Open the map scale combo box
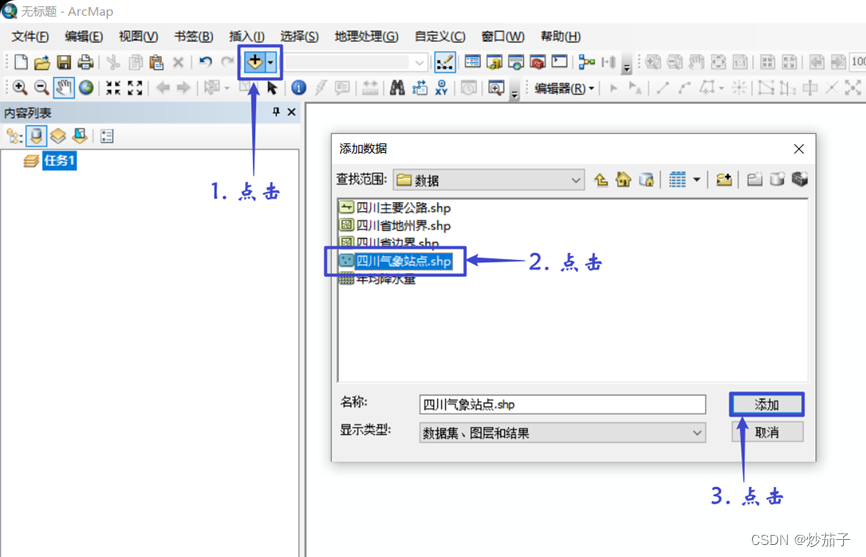Image resolution: width=866 pixels, height=557 pixels. pyautogui.click(x=355, y=62)
